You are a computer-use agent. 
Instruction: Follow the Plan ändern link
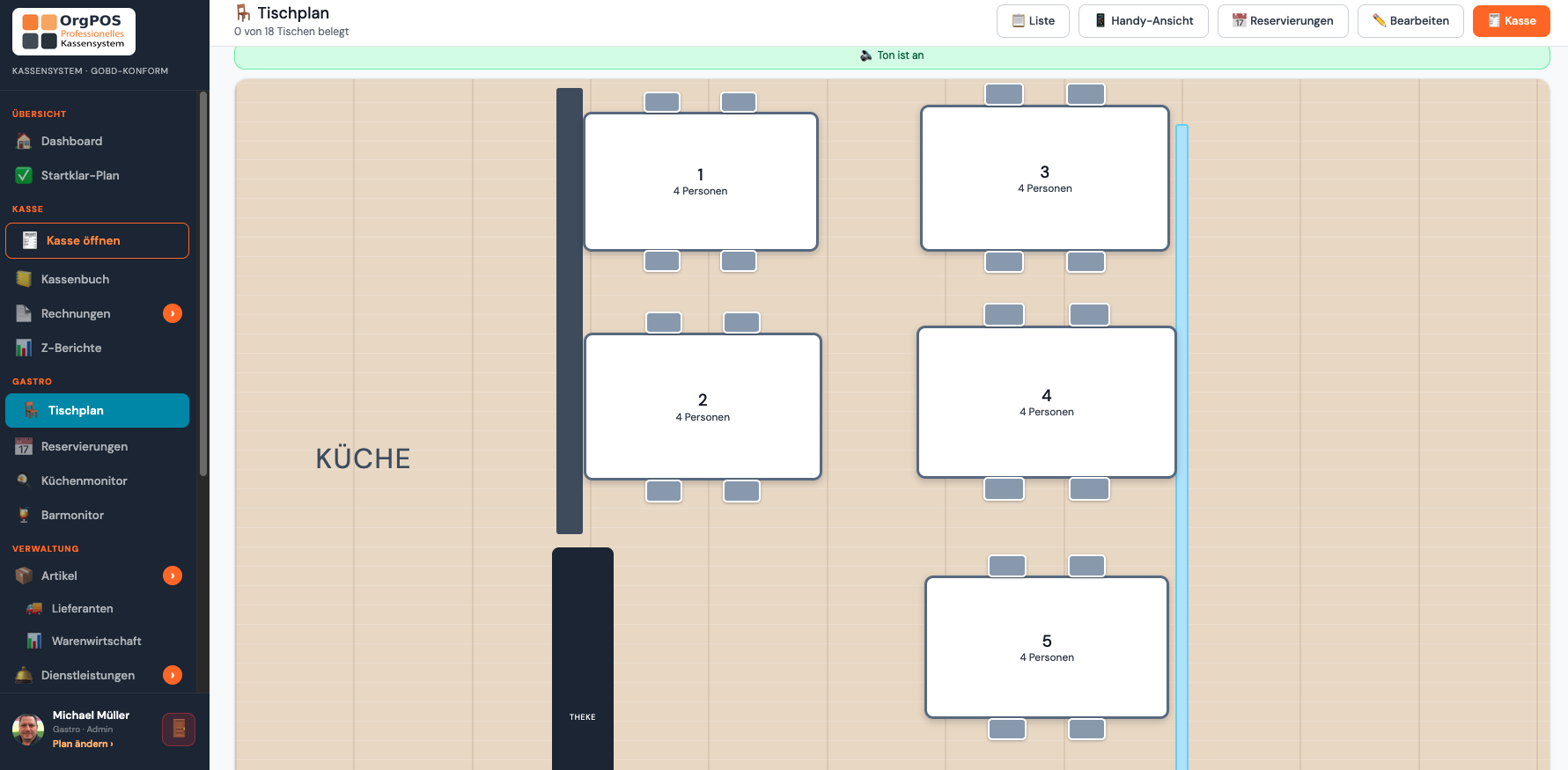(x=83, y=744)
